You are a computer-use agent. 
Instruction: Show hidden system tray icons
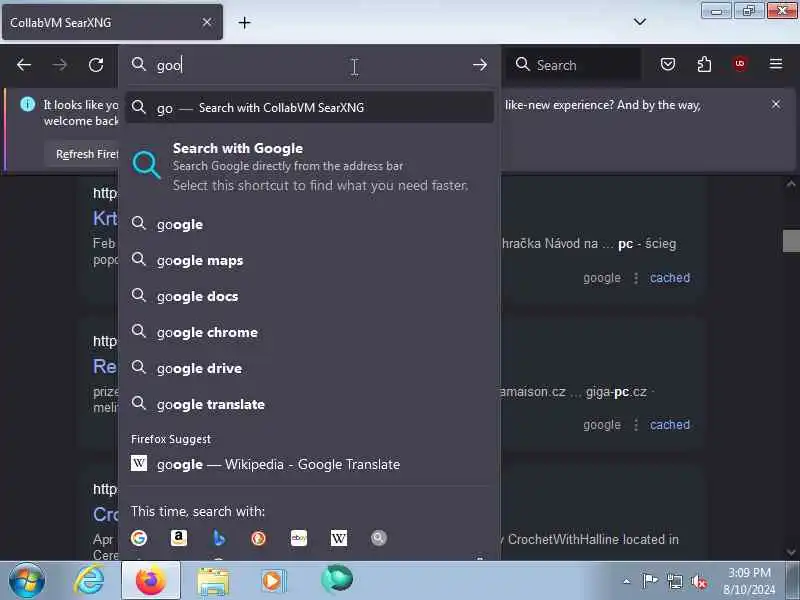[x=627, y=581]
